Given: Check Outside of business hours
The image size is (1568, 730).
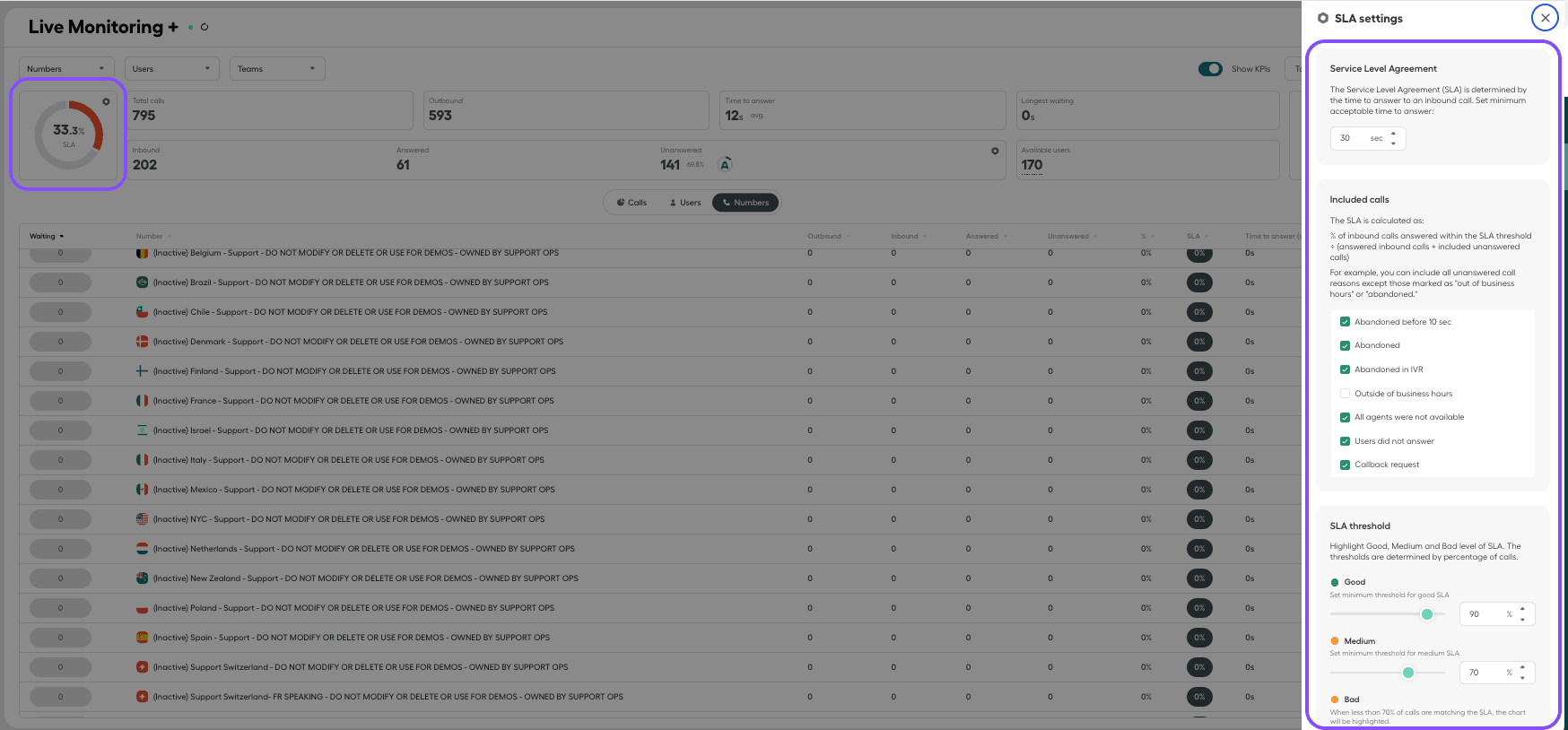Looking at the screenshot, I should click(1345, 394).
